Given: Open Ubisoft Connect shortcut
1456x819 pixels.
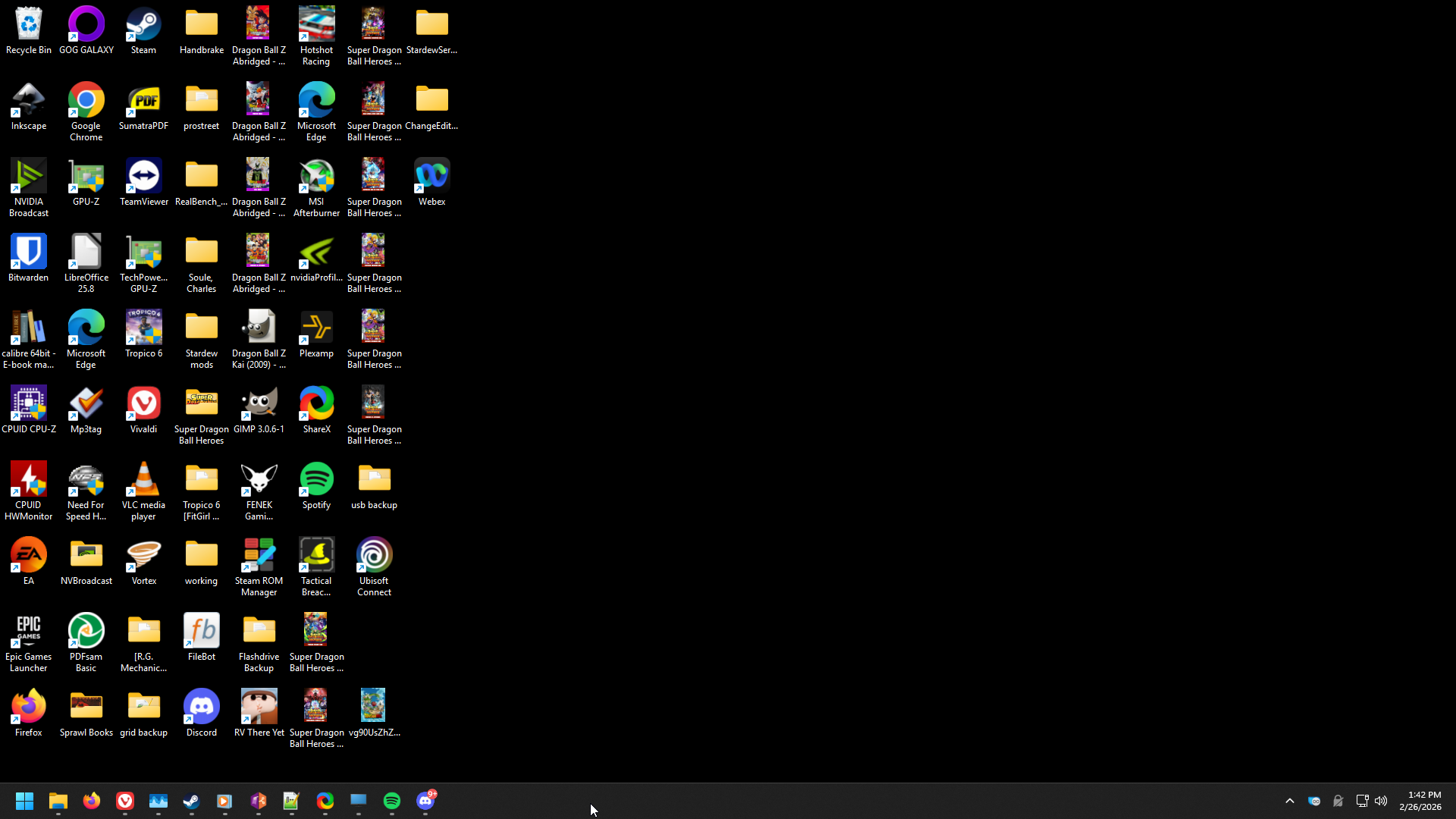Looking at the screenshot, I should [x=374, y=567].
